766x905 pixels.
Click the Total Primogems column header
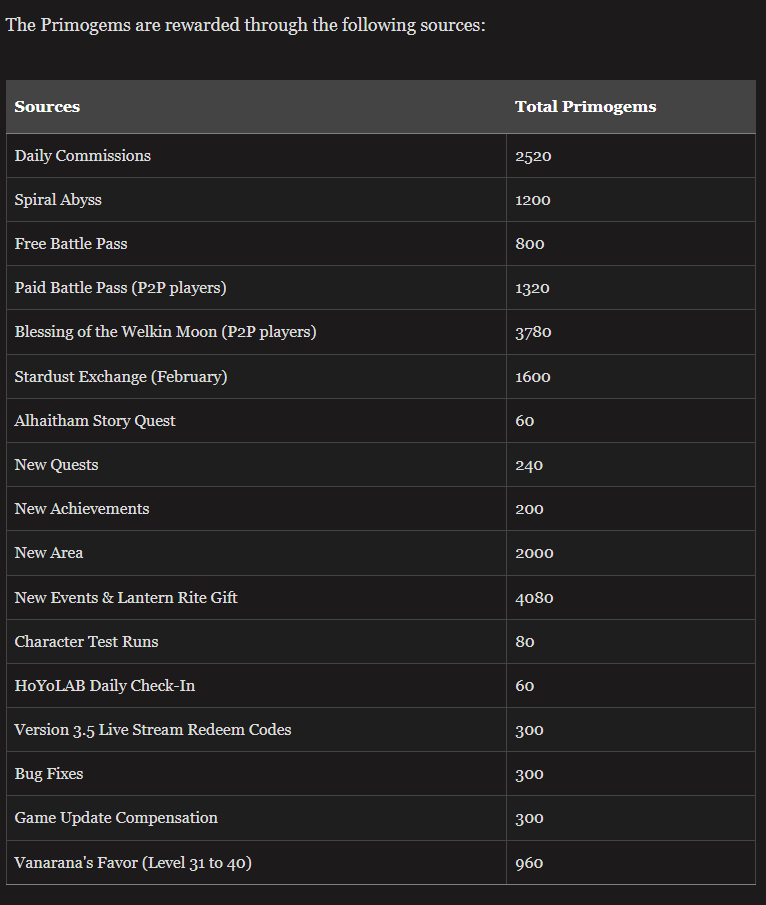point(631,107)
